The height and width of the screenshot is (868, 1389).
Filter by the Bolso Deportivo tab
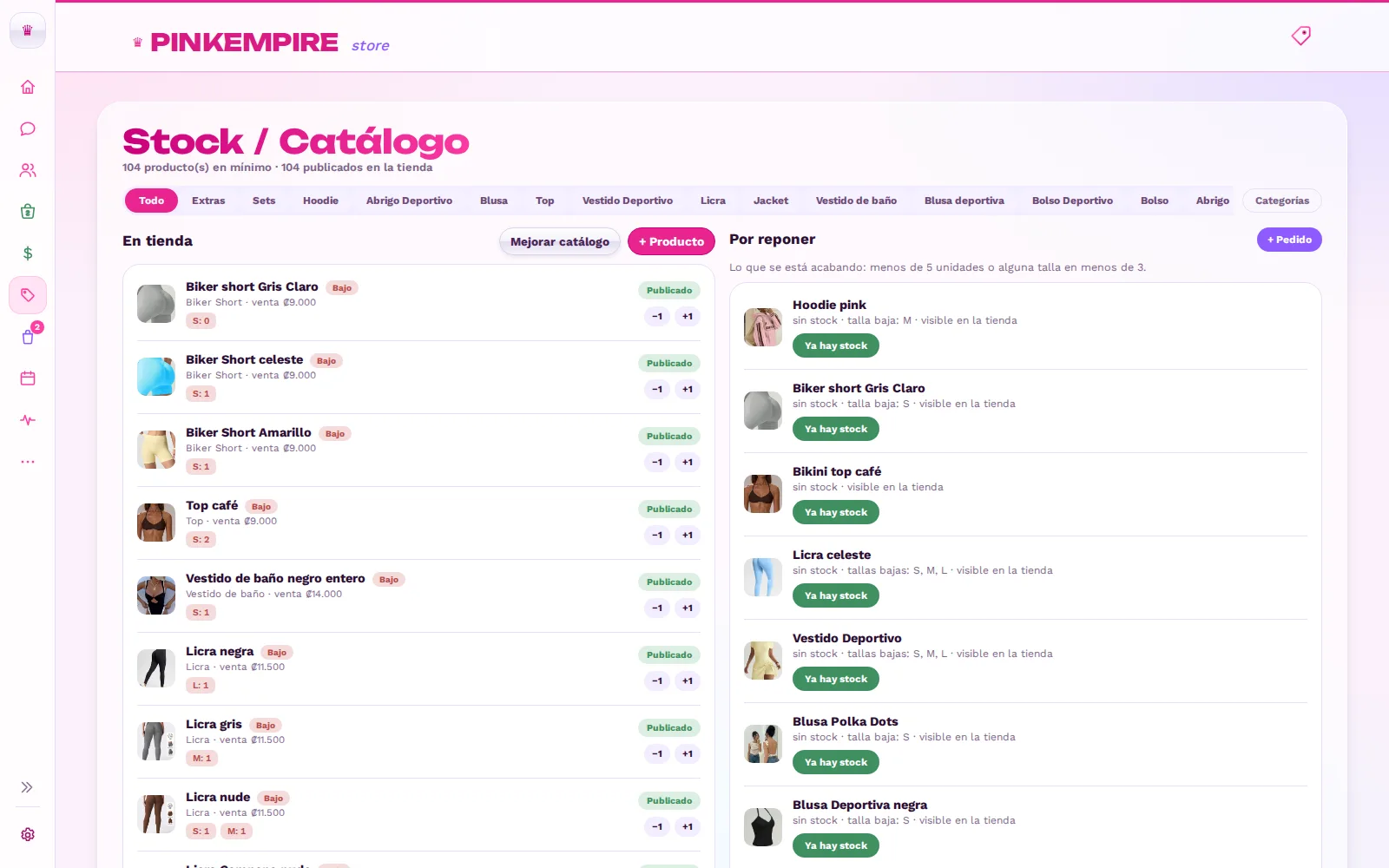pyautogui.click(x=1072, y=201)
